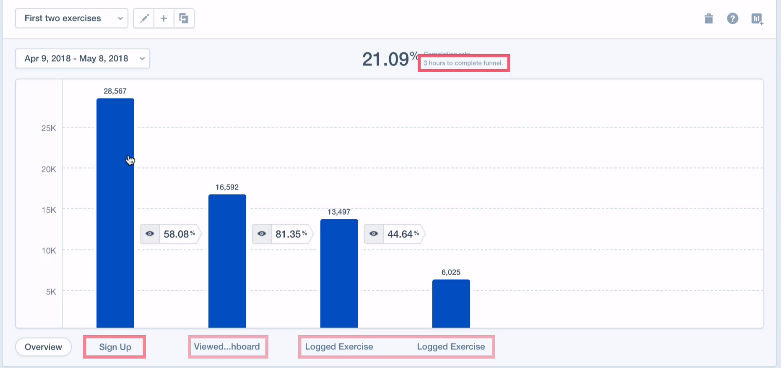
Task: Select the Viewed...hboard step tab
Action: point(227,347)
